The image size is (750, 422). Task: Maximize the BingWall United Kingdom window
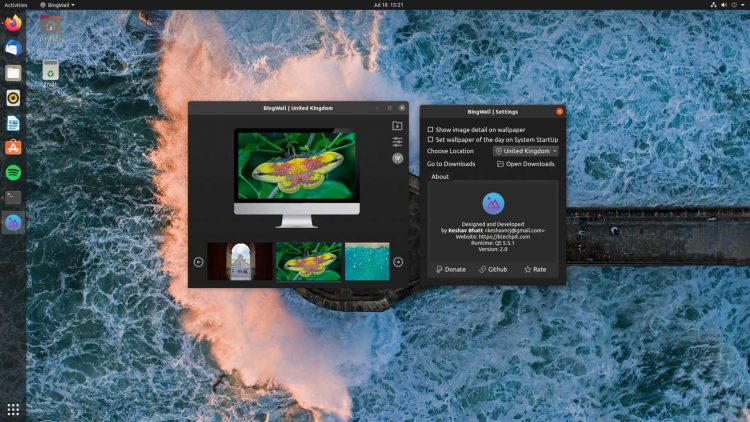tap(389, 108)
